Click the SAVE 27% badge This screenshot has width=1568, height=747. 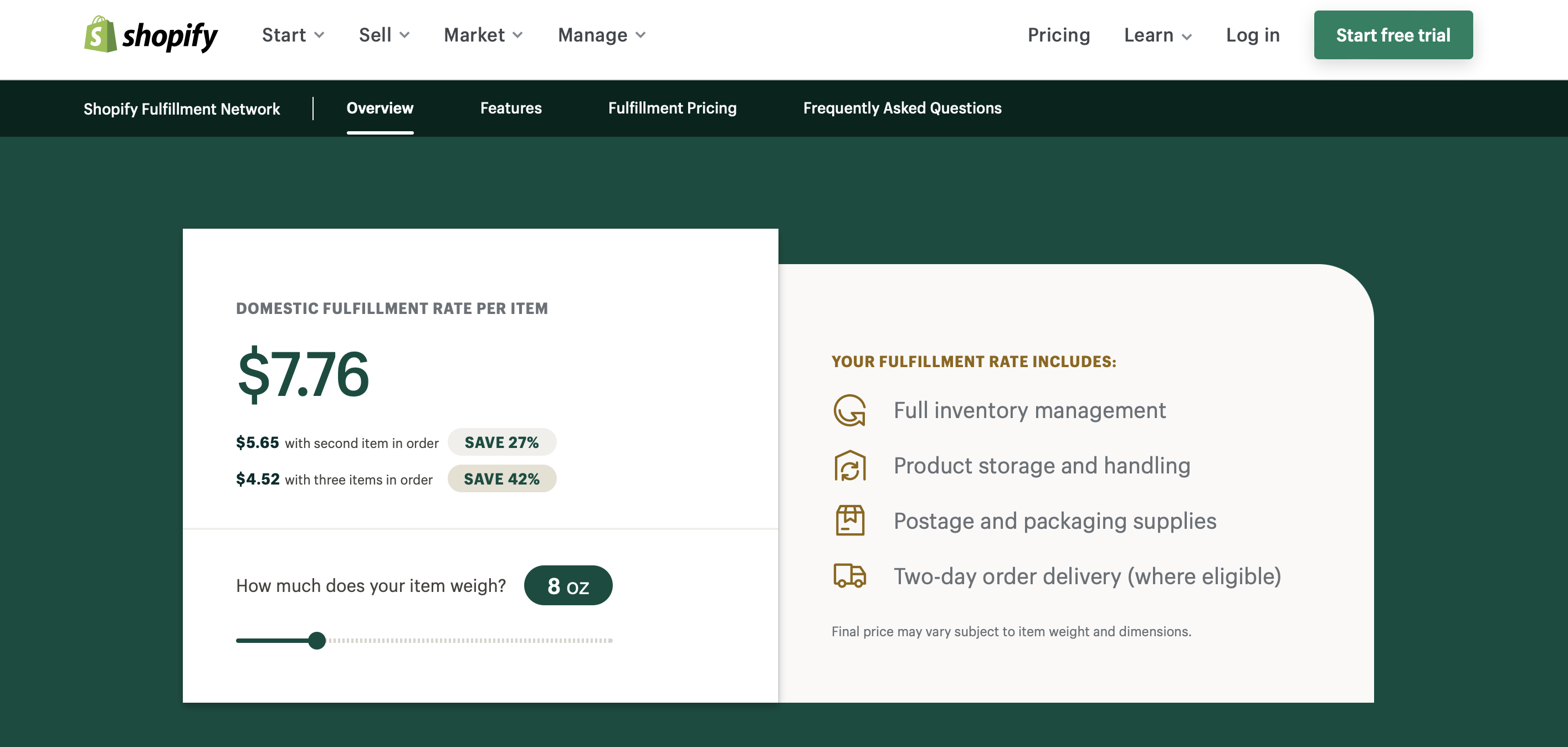tap(501, 442)
